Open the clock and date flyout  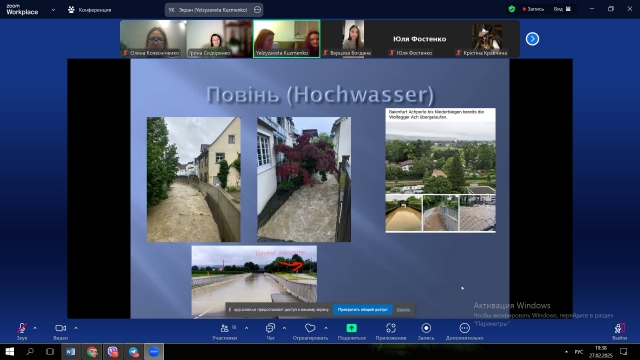[x=601, y=352]
